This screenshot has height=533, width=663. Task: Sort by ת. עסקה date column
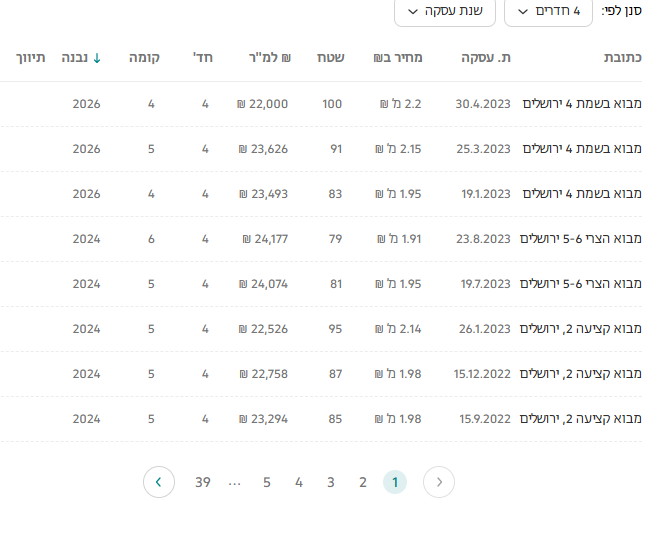486,58
